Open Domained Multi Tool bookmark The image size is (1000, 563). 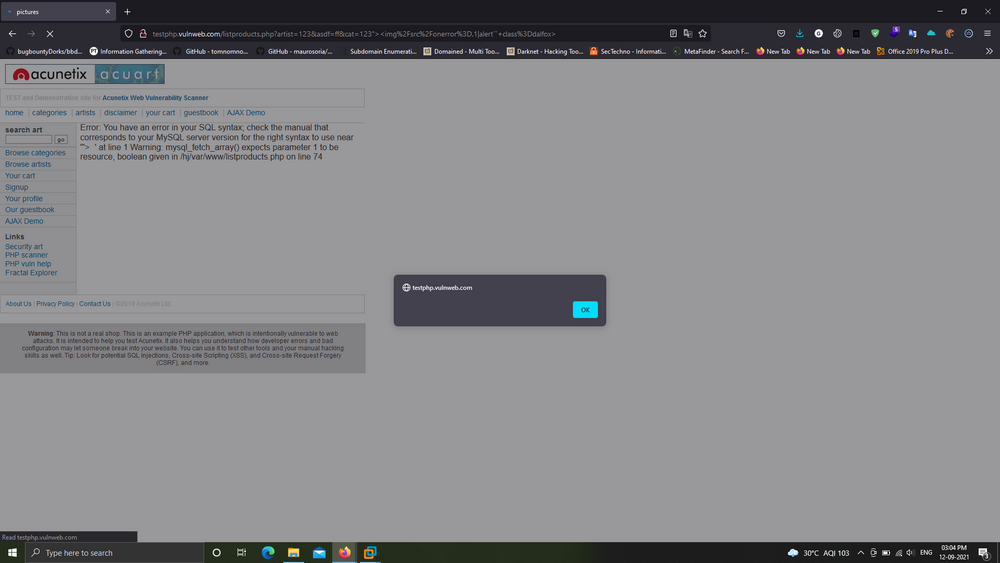coord(461,51)
